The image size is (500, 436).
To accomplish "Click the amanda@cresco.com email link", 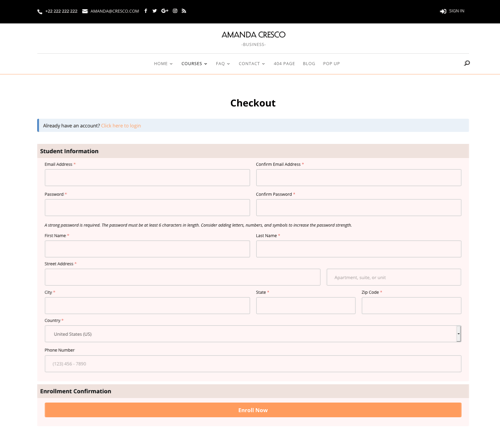I will pyautogui.click(x=115, y=11).
